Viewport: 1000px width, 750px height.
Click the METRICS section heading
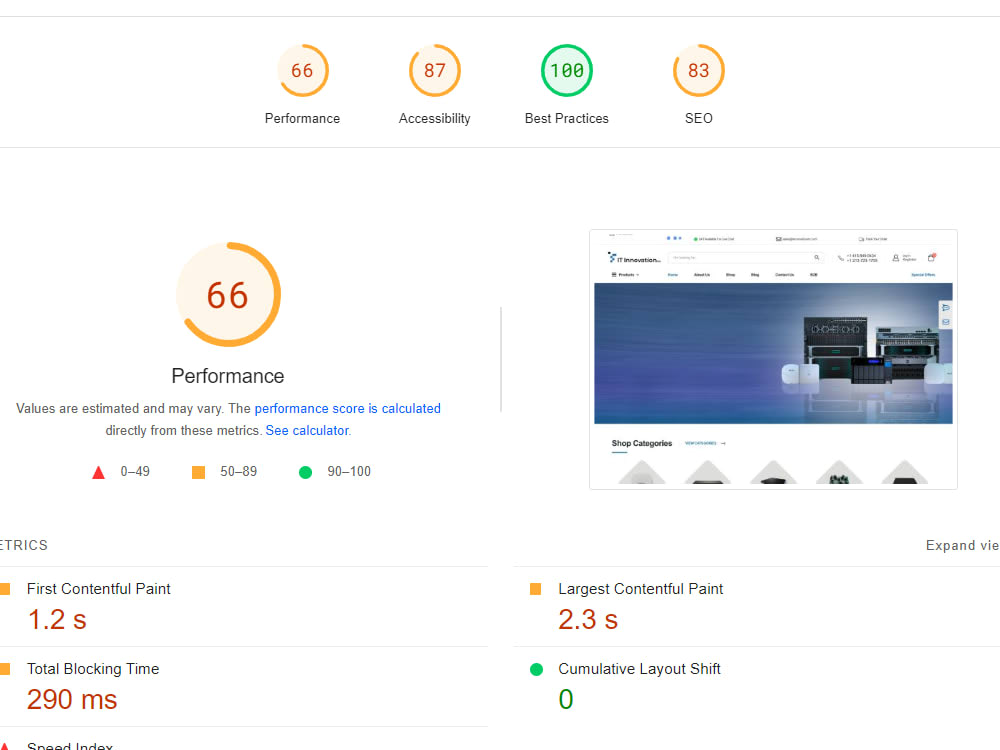pyautogui.click(x=24, y=545)
